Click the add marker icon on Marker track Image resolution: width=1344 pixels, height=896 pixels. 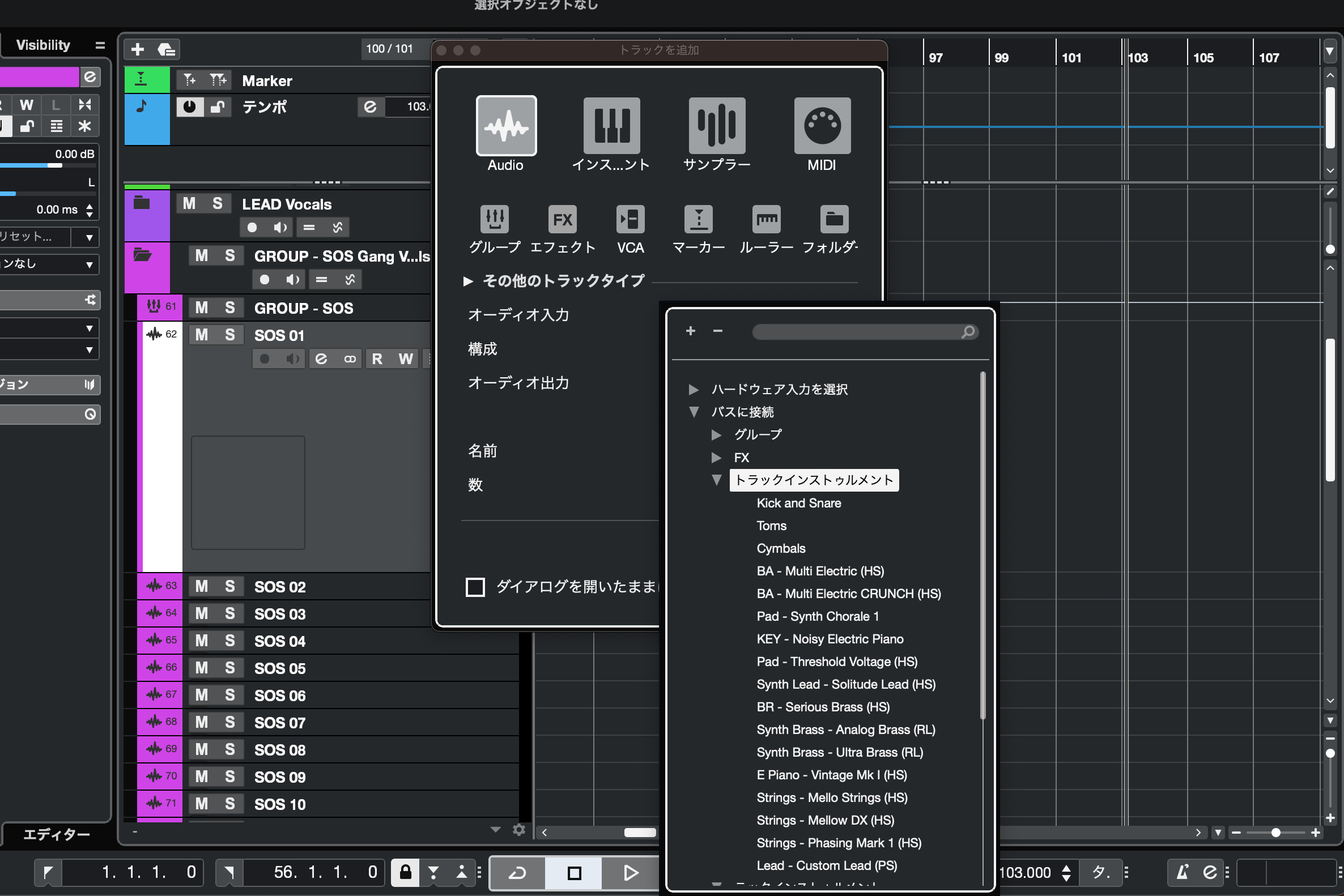point(190,80)
